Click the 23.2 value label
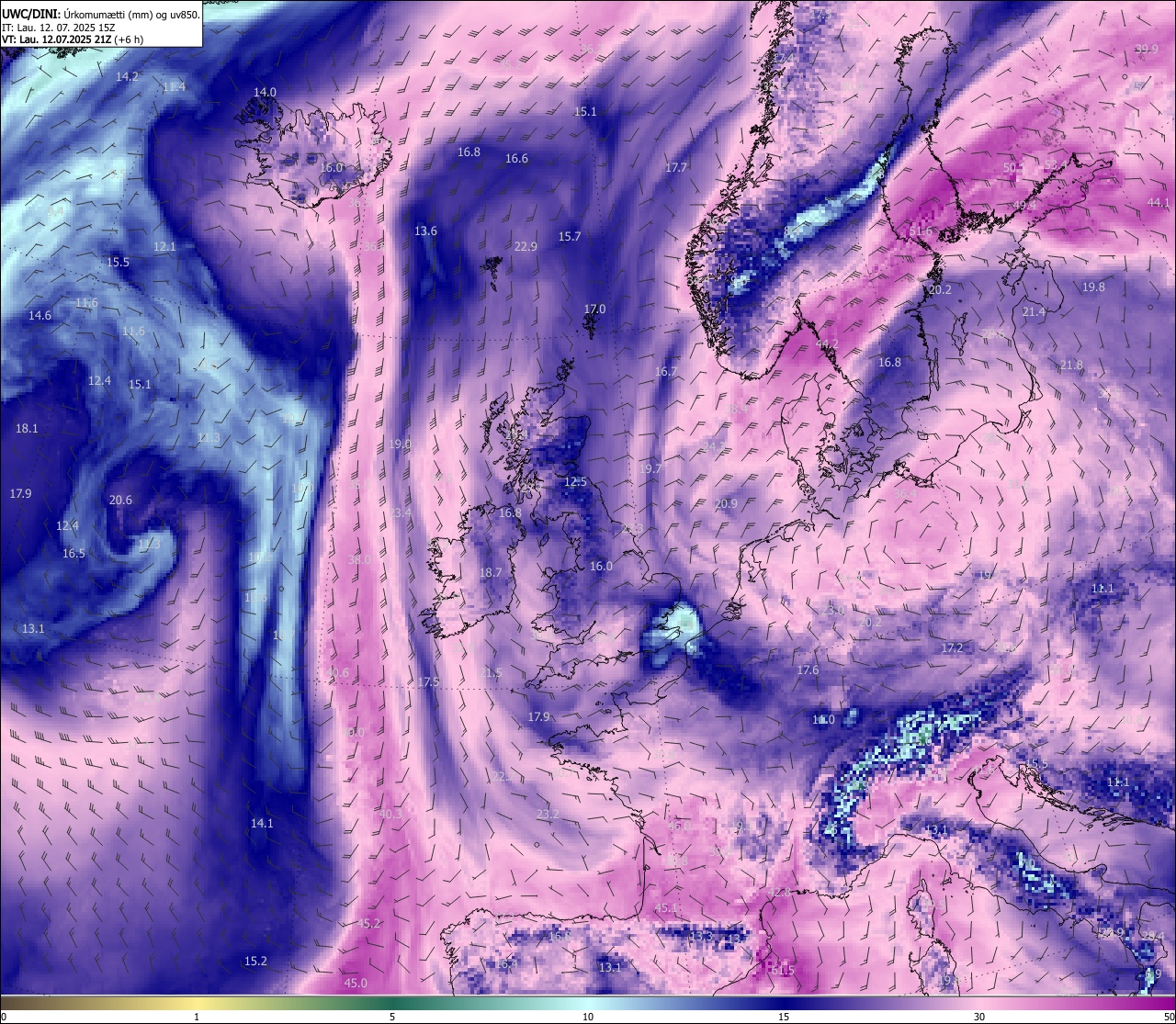Viewport: 1176px width, 1024px height. pos(548,814)
